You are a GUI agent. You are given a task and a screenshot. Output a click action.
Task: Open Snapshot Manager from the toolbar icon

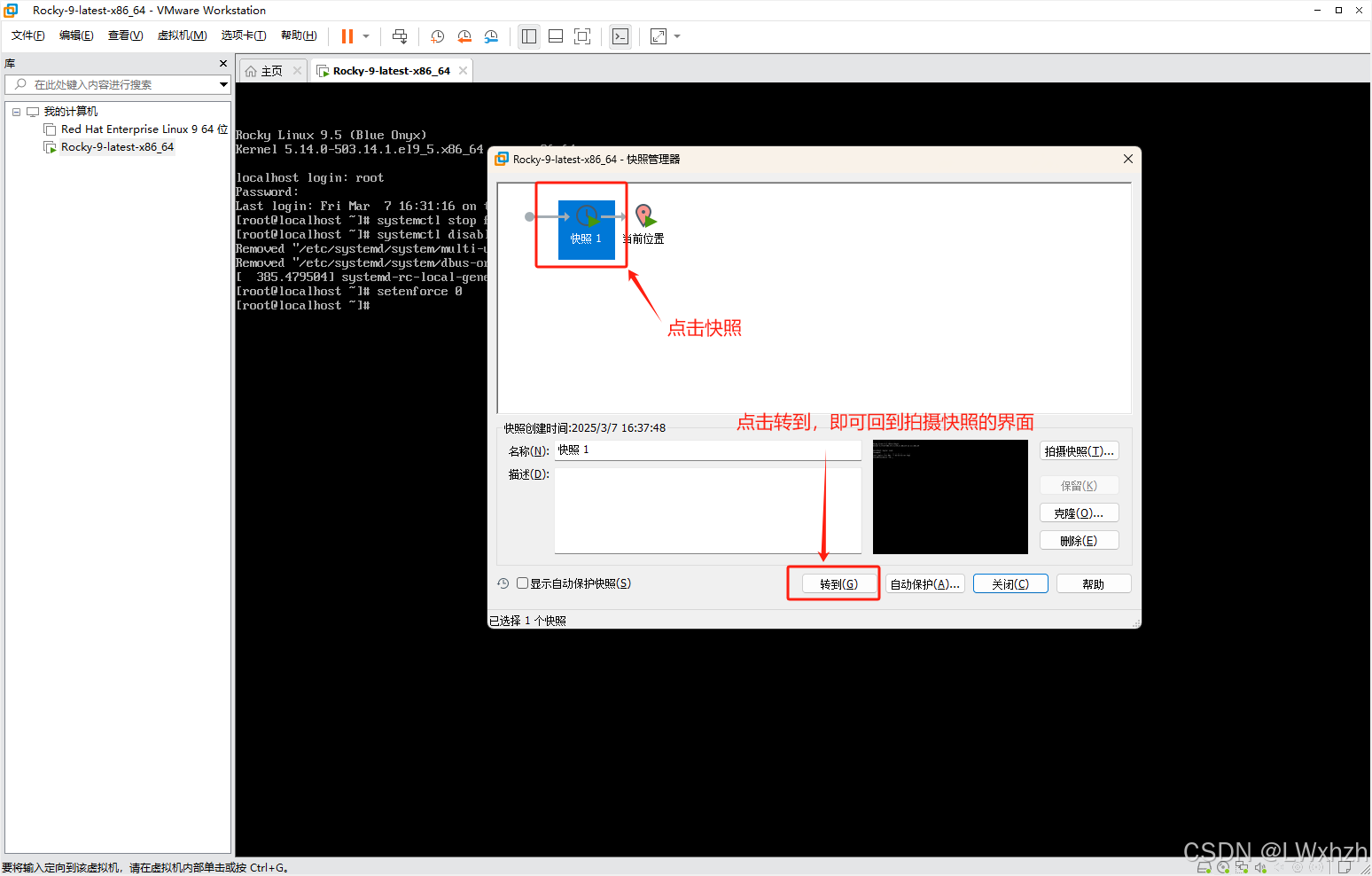(491, 36)
